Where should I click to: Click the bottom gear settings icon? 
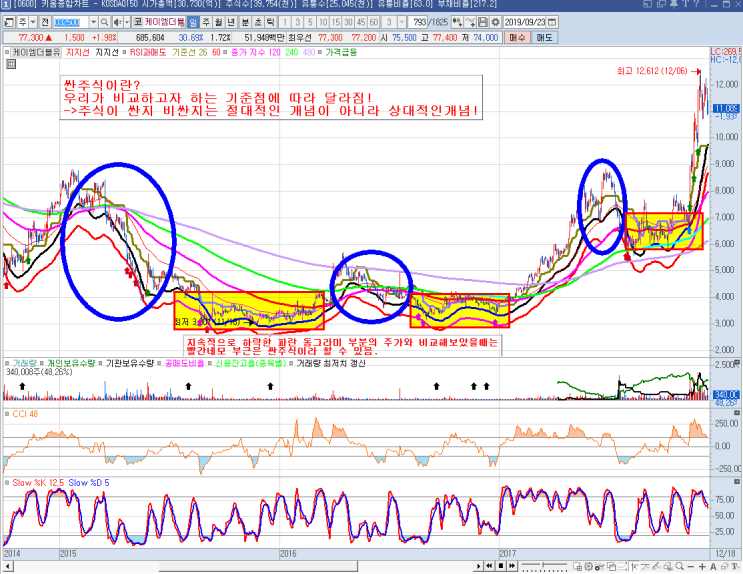[589, 566]
